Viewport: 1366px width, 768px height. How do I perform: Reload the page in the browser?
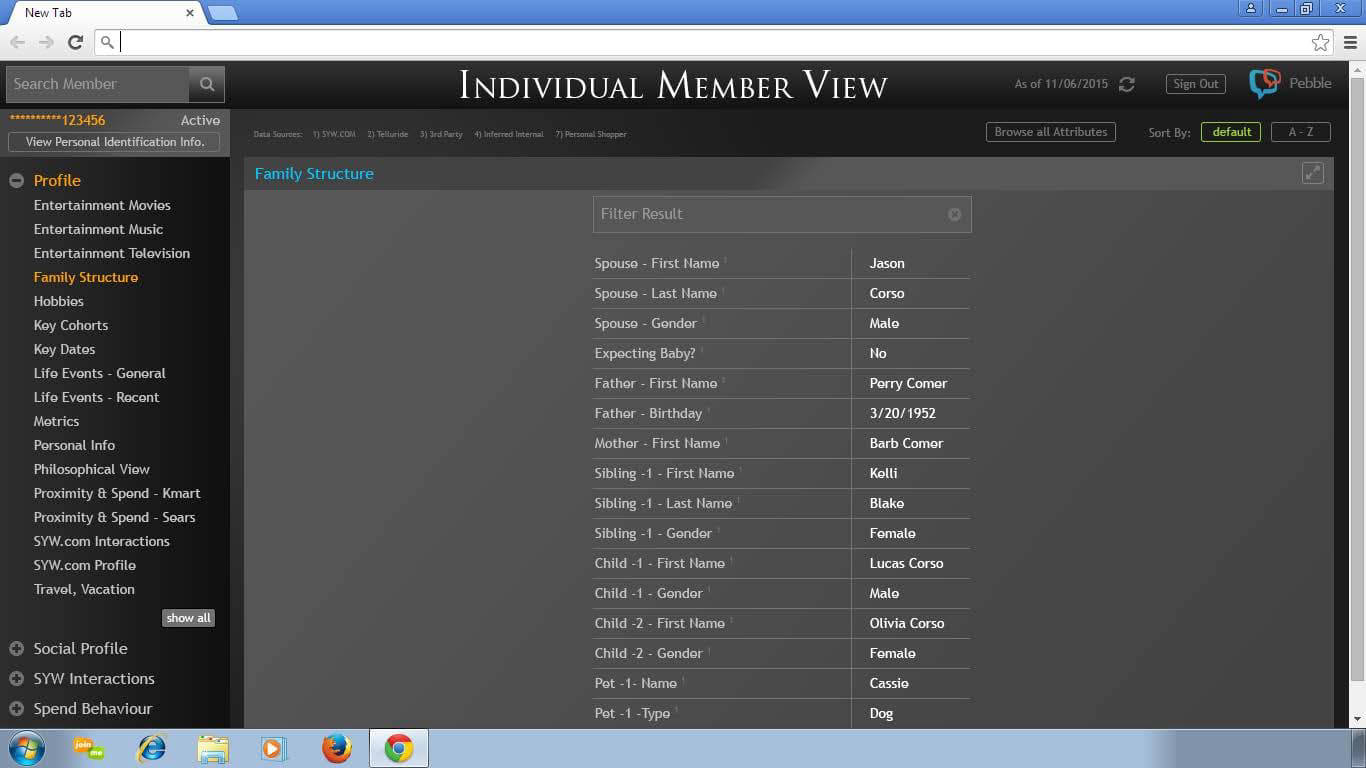click(75, 42)
